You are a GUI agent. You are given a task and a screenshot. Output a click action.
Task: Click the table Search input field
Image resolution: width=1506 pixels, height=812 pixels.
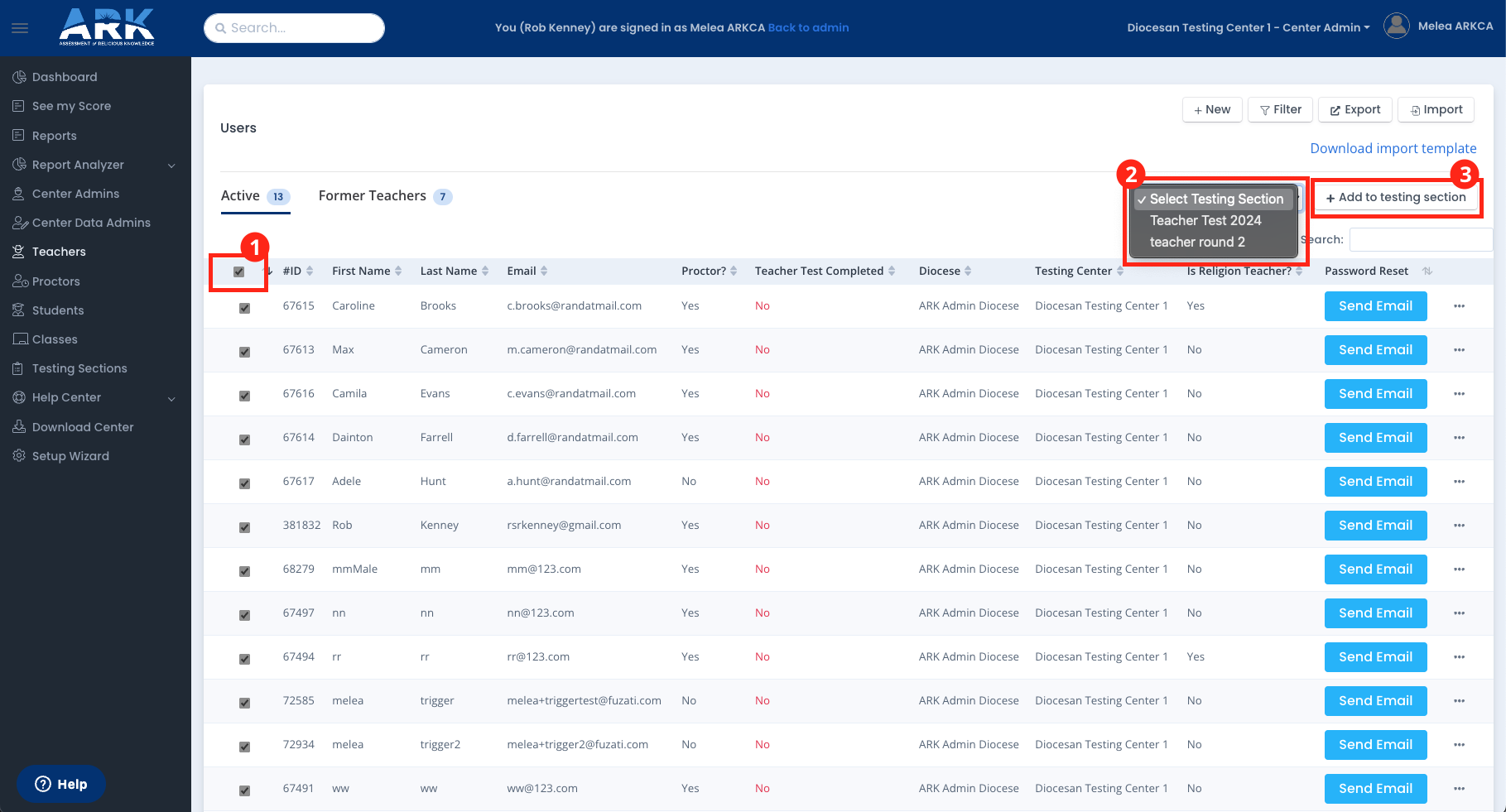click(x=1420, y=240)
